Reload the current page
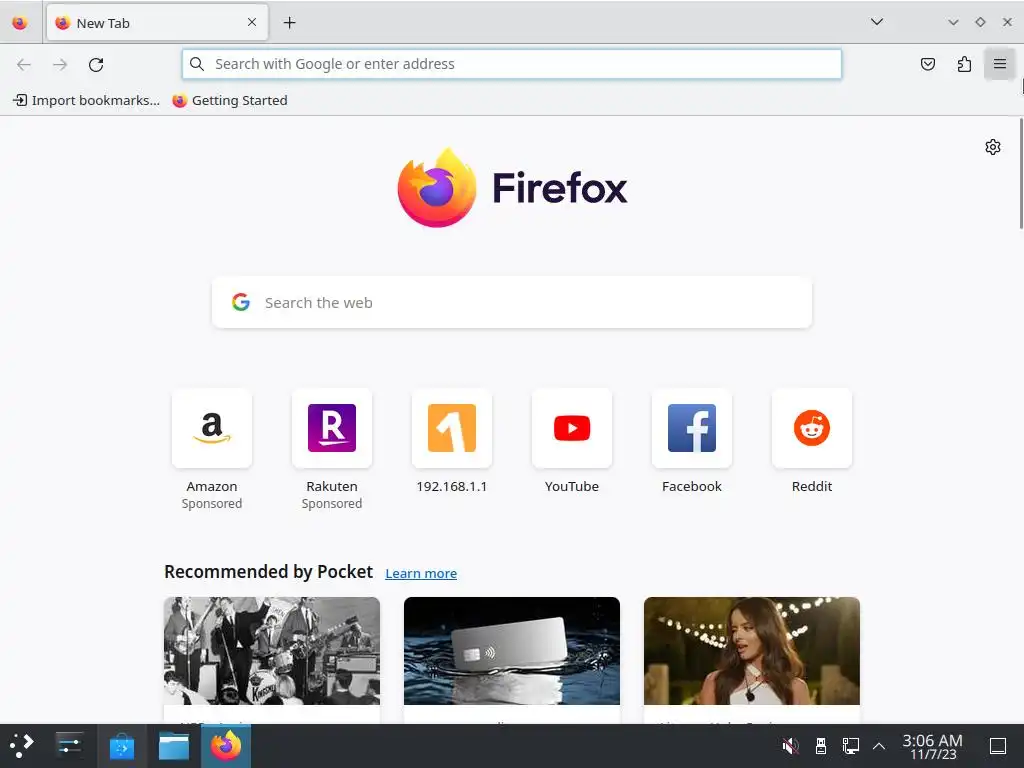 pyautogui.click(x=96, y=64)
